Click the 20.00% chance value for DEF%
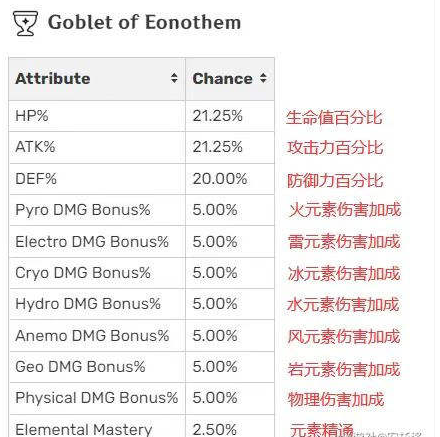The width and height of the screenshot is (440, 437). tap(220, 179)
